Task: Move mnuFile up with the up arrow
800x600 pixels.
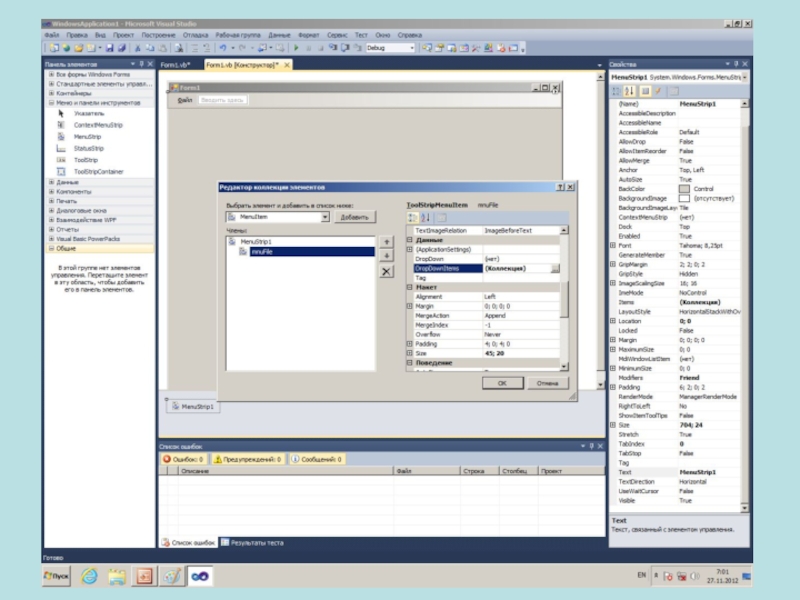Action: pos(387,242)
